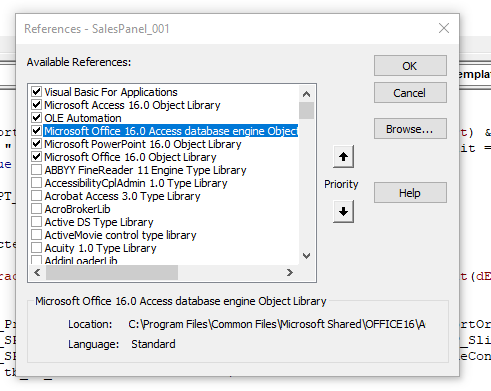
Task: Select 'ABBYY FineReader 11 Engine Type Library' entry
Action: (145, 170)
